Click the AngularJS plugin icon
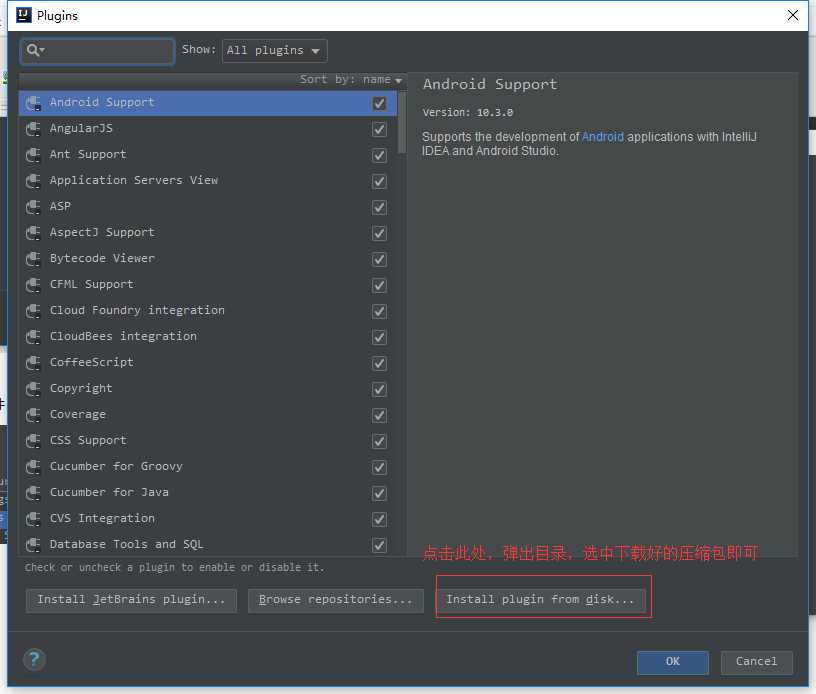 (x=33, y=129)
